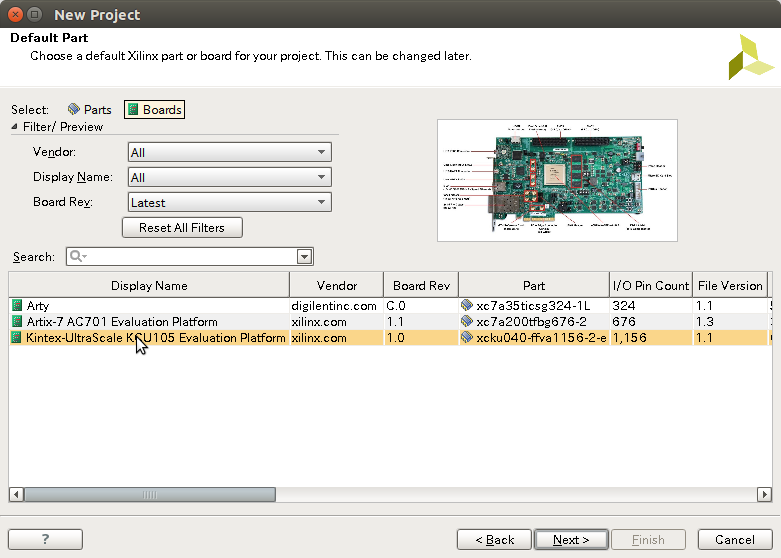The height and width of the screenshot is (558, 781).
Task: Click the Kintex-UltraScale KCU105 board icon
Action: pyautogui.click(x=17, y=337)
